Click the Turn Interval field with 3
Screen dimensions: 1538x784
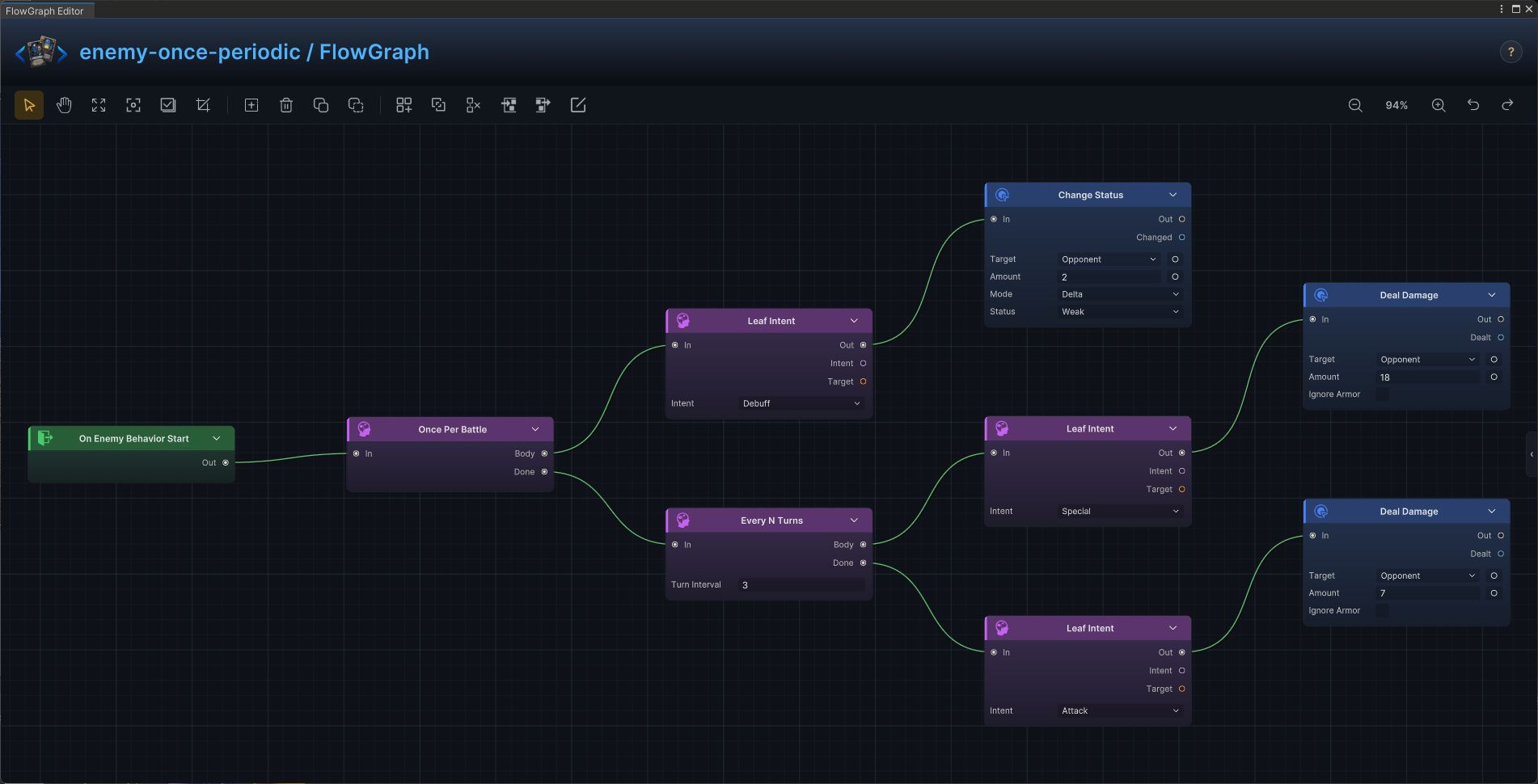point(801,585)
